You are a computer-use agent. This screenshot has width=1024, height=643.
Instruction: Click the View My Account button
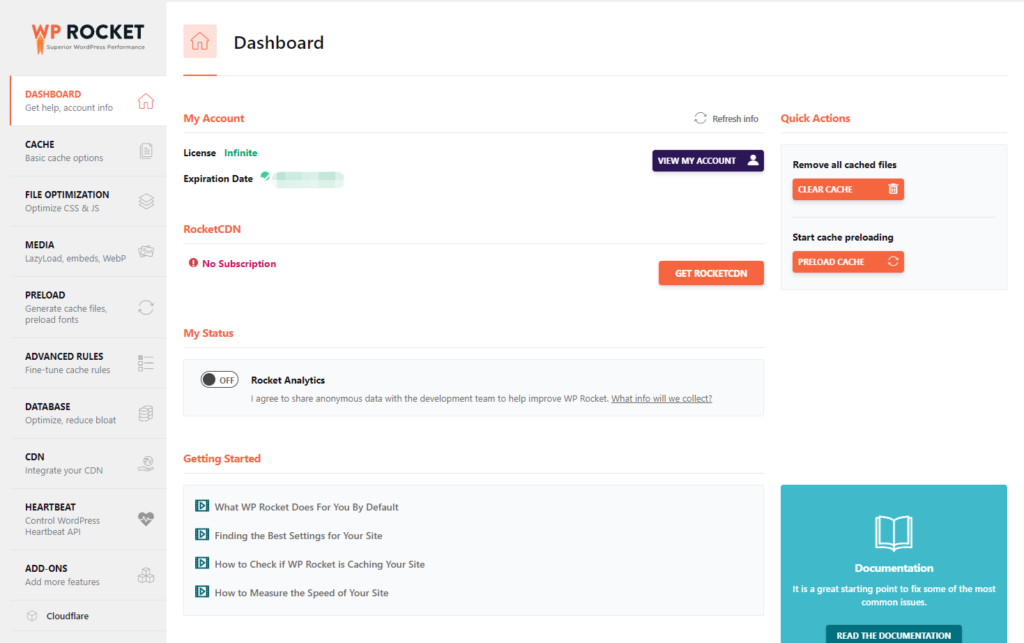tap(708, 161)
